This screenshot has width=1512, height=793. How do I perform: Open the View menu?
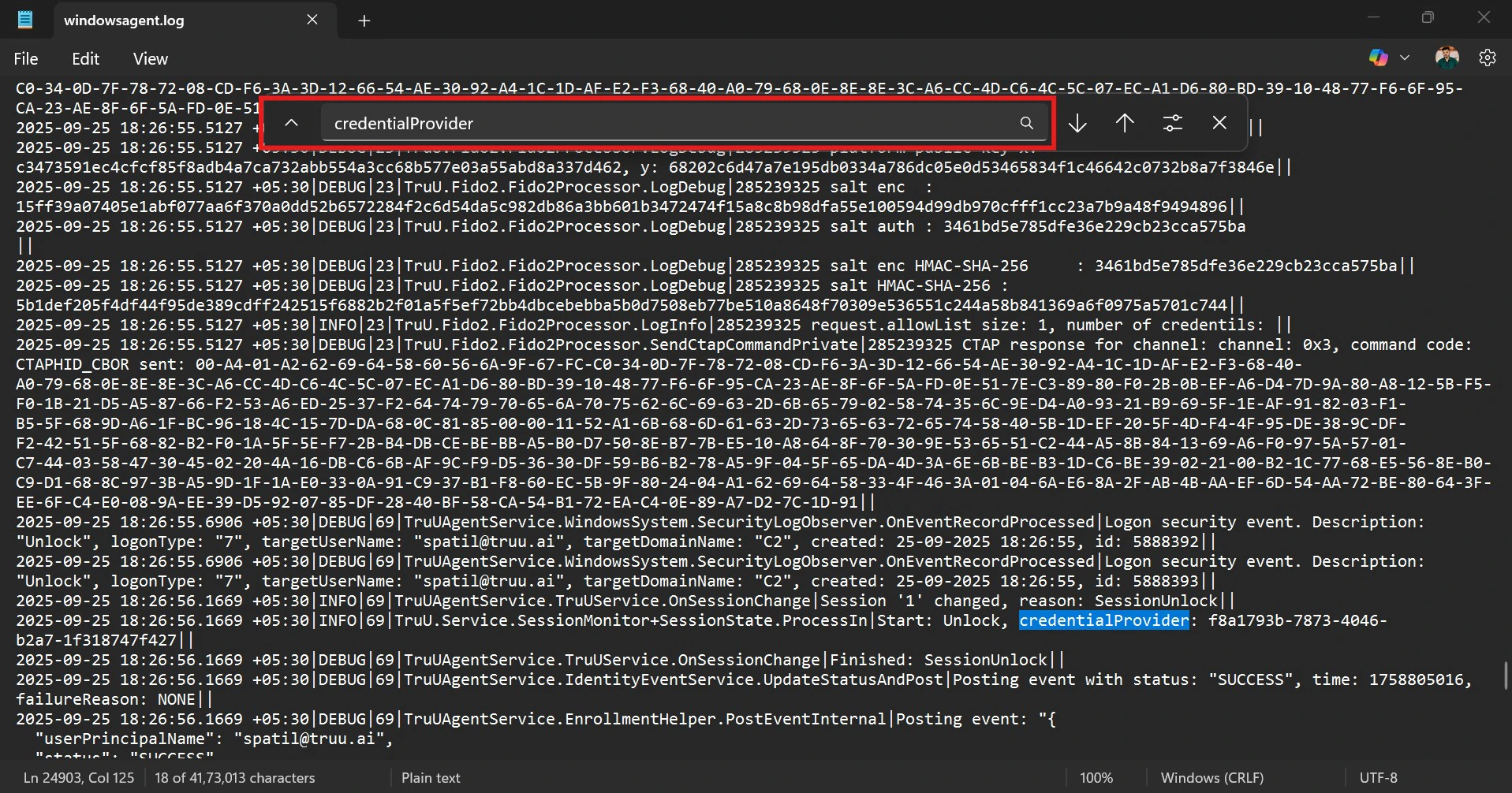tap(151, 58)
